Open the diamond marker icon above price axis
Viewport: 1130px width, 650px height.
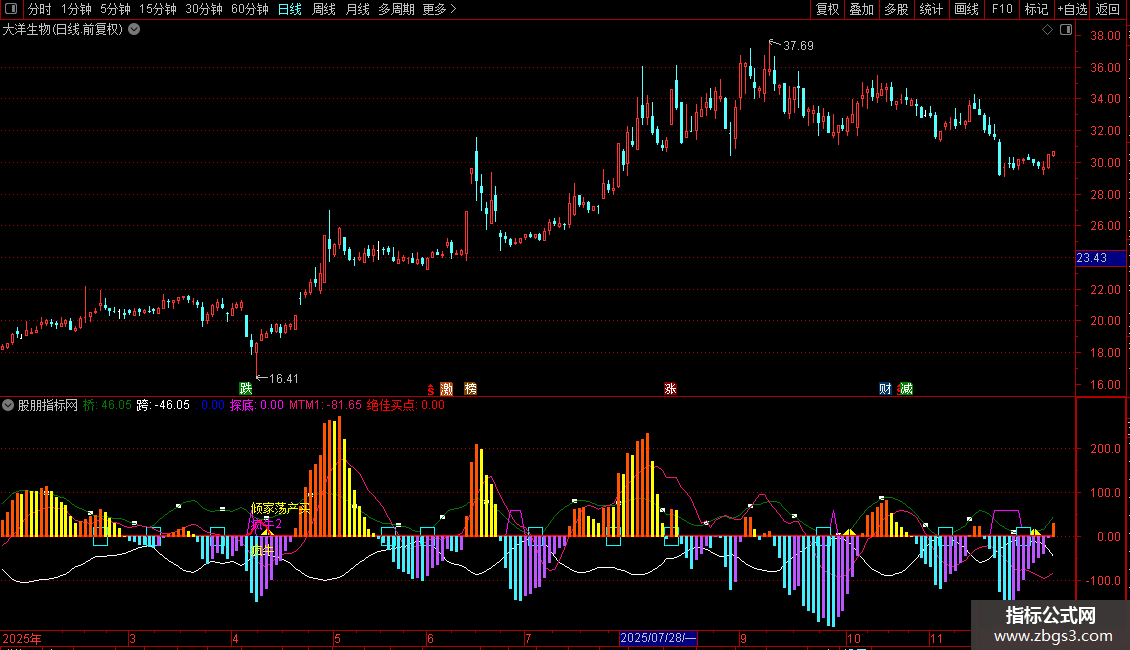1047,30
